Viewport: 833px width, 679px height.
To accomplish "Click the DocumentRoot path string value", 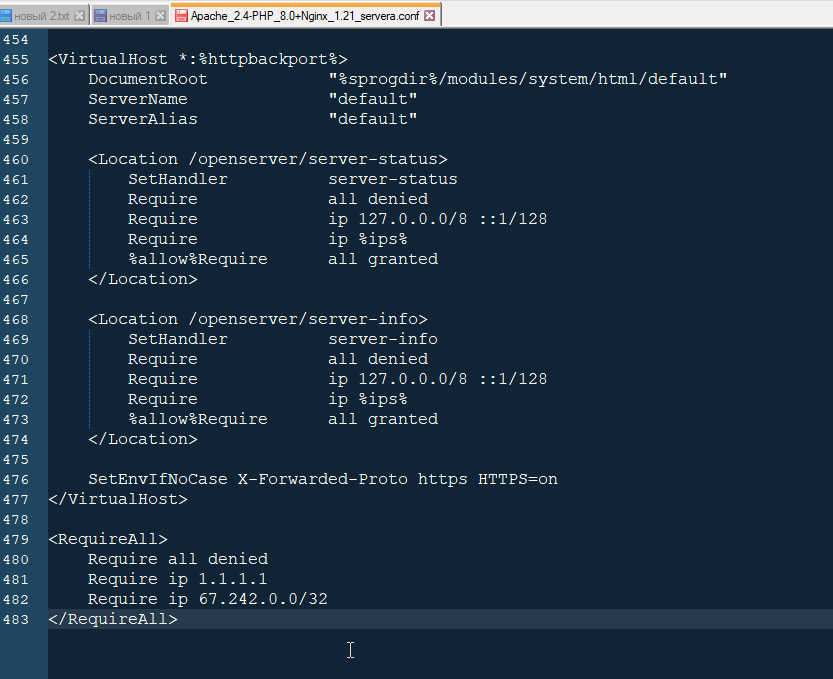I will click(x=527, y=79).
